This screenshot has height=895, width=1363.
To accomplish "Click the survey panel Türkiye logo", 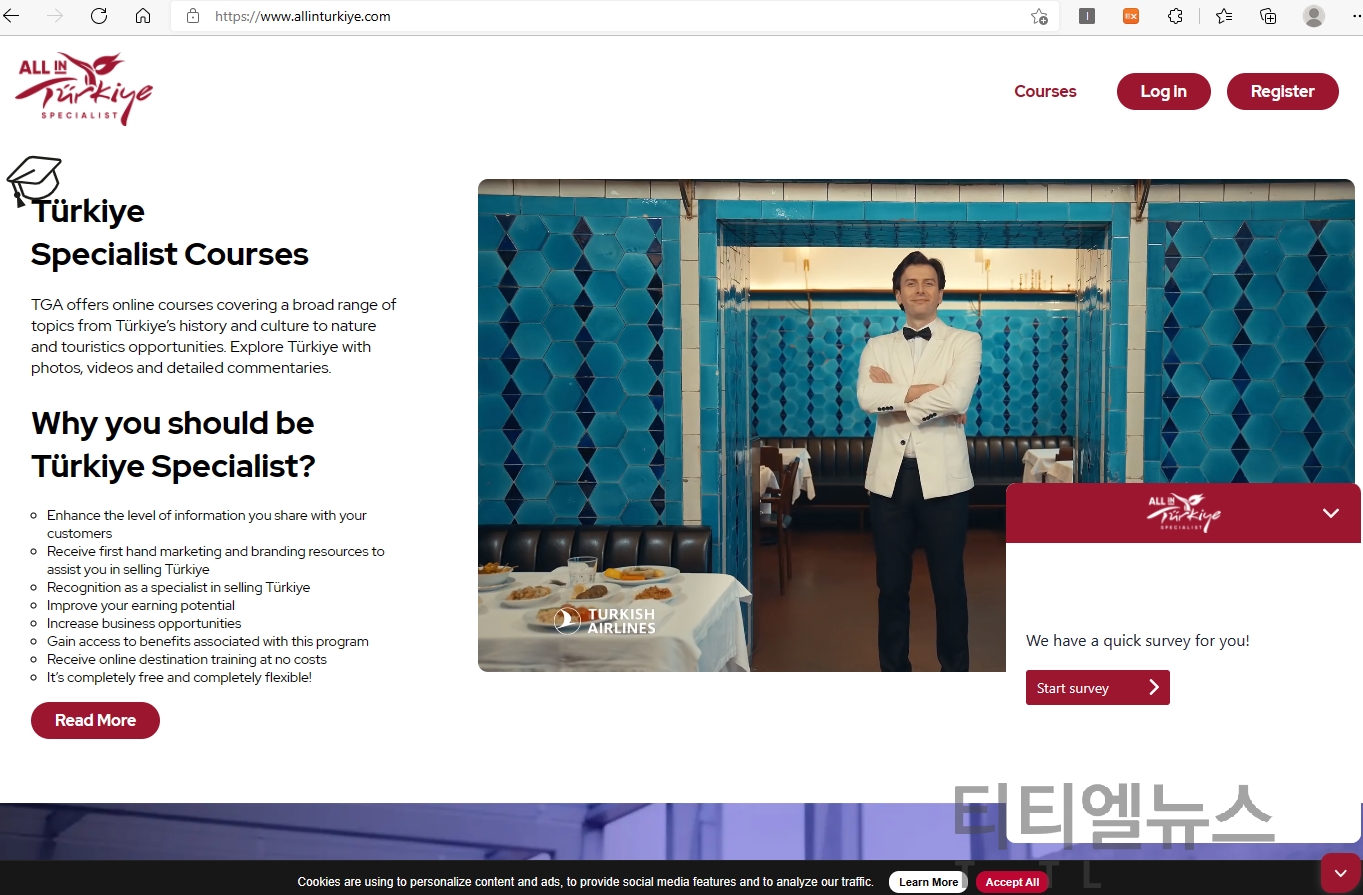I will tap(1184, 512).
